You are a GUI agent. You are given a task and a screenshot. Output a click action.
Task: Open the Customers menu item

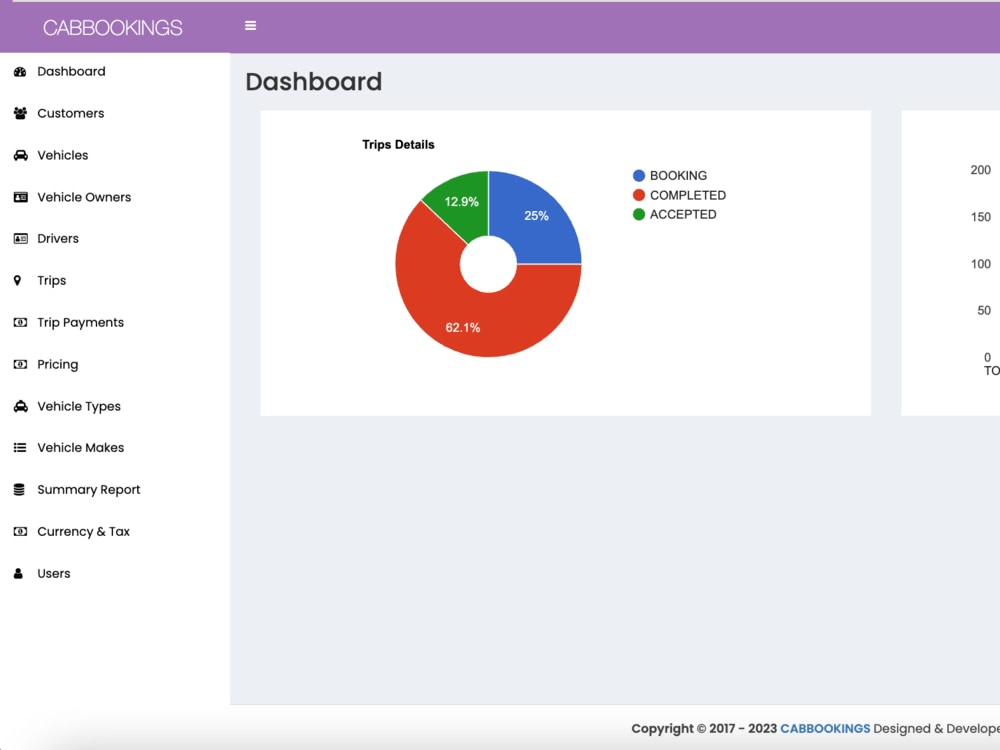(71, 114)
